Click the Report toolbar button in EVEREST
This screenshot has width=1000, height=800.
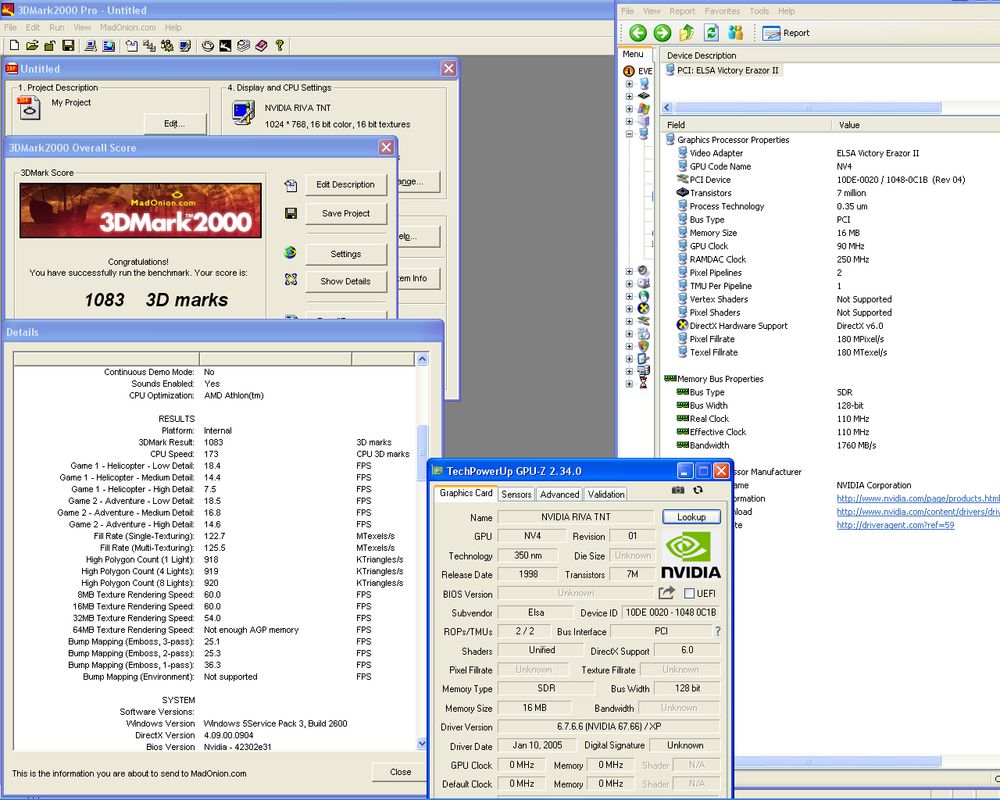(x=786, y=33)
